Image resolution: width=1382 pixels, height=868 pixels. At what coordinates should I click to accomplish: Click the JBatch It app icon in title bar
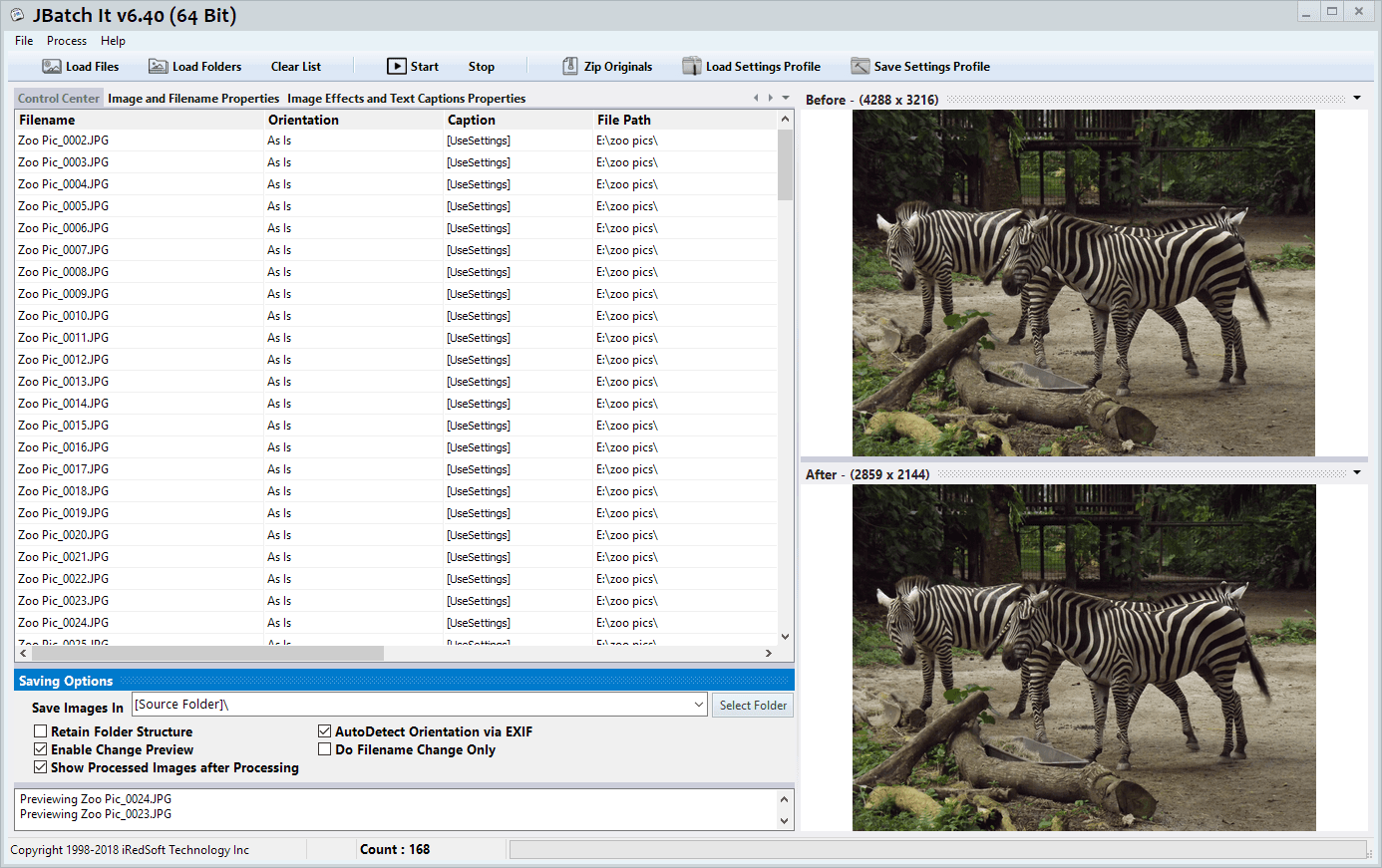point(17,16)
